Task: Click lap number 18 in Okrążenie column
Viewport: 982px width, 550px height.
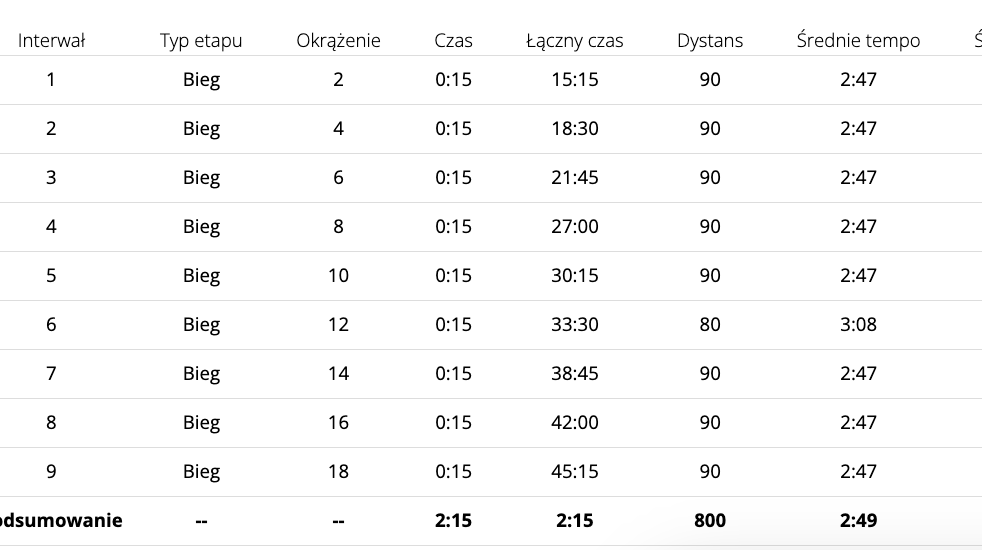Action: pyautogui.click(x=338, y=472)
